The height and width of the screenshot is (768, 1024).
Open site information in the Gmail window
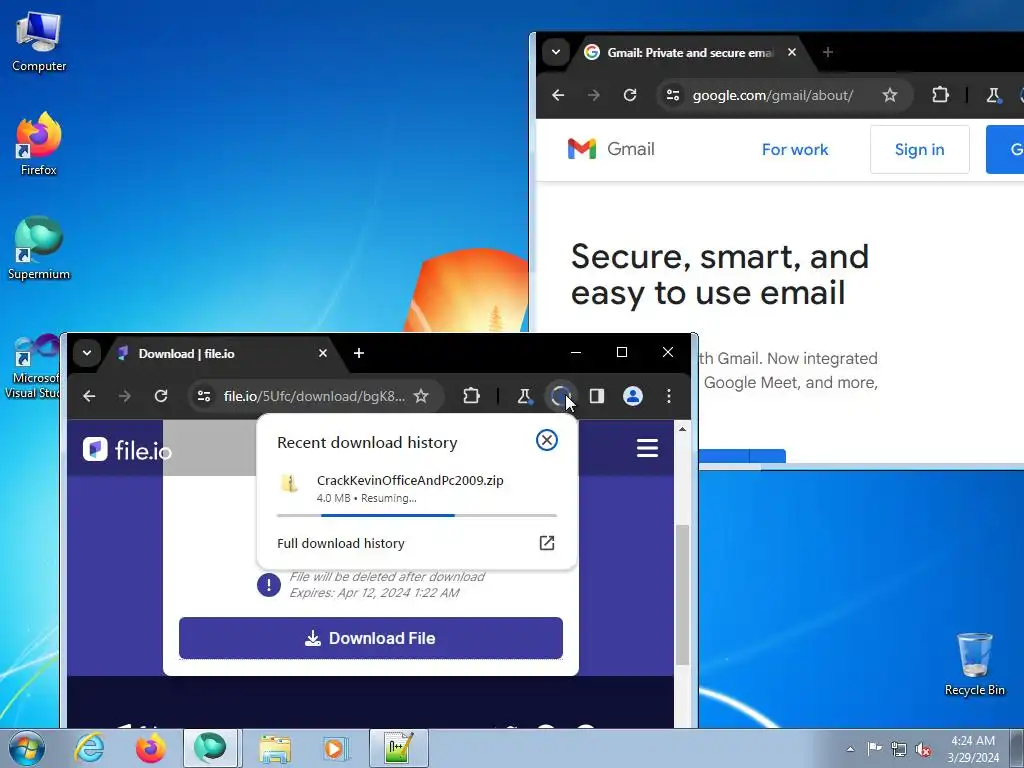pyautogui.click(x=673, y=95)
